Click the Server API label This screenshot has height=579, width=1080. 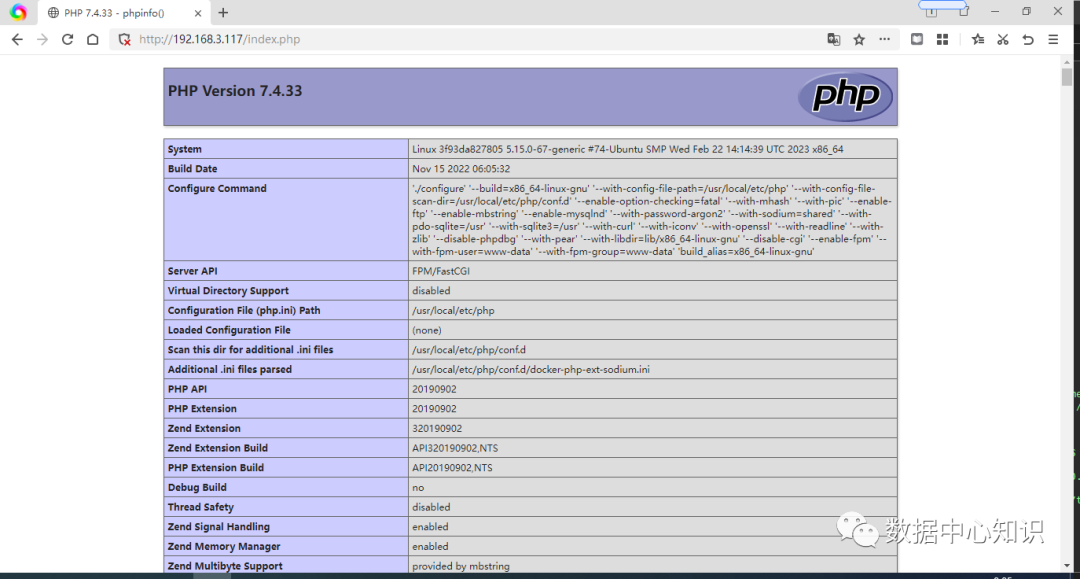tap(192, 271)
